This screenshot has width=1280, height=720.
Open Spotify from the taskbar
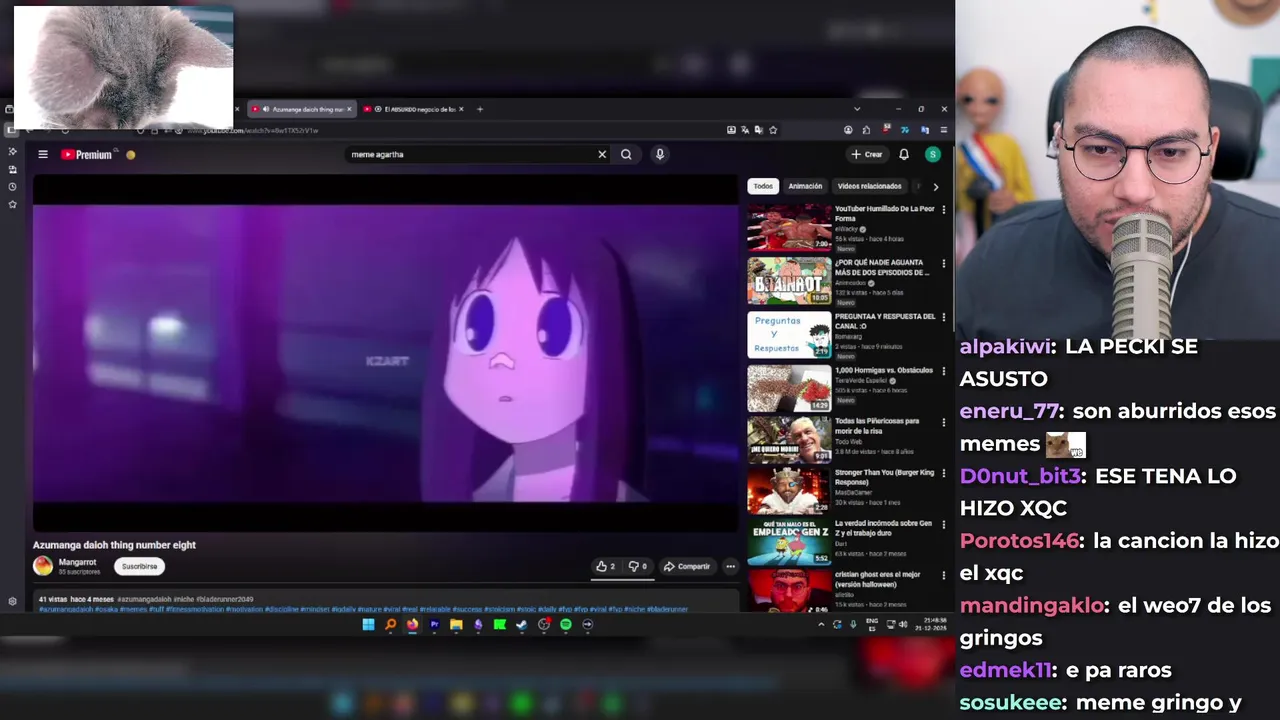(566, 625)
